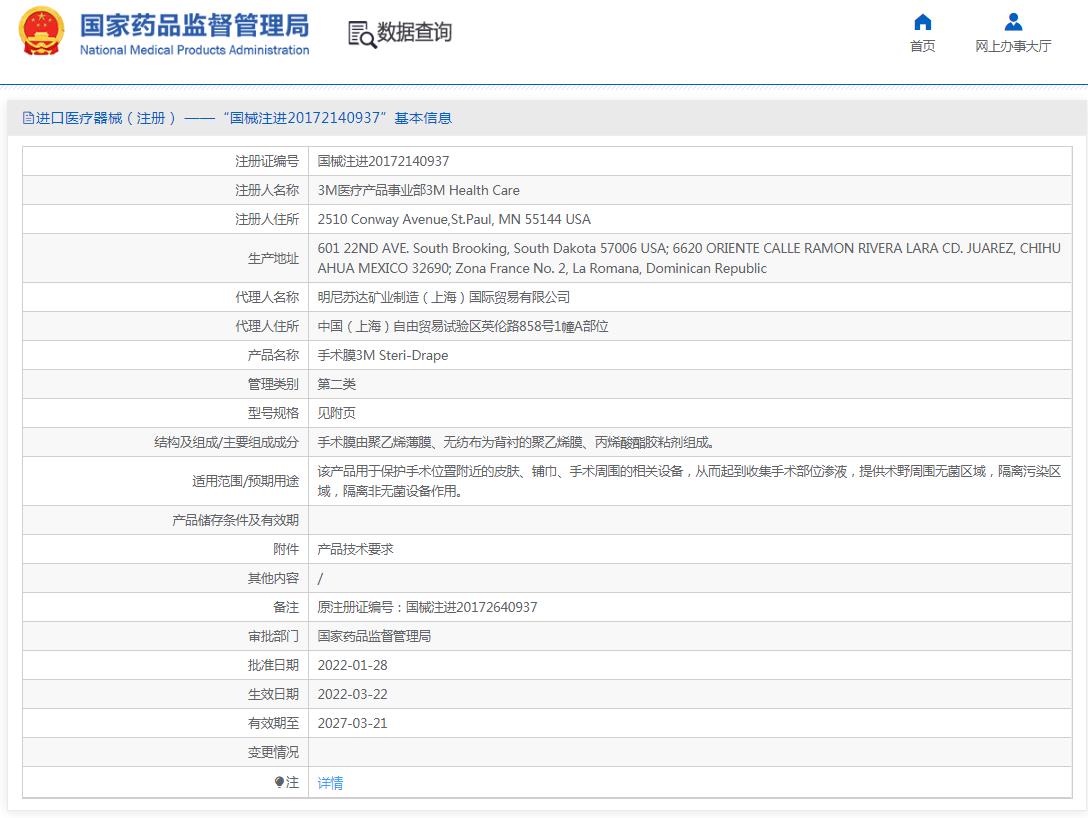1088x818 pixels.
Task: Click the 注册证编号 label
Action: click(x=267, y=161)
